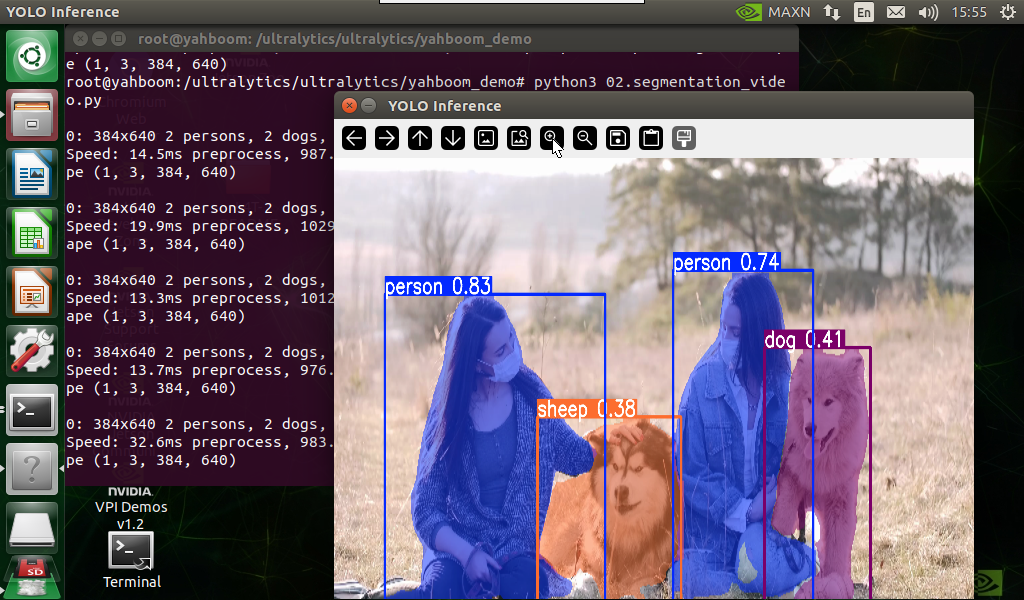This screenshot has width=1024, height=600.
Task: Open the Files manager in the launcher
Action: coord(32,115)
